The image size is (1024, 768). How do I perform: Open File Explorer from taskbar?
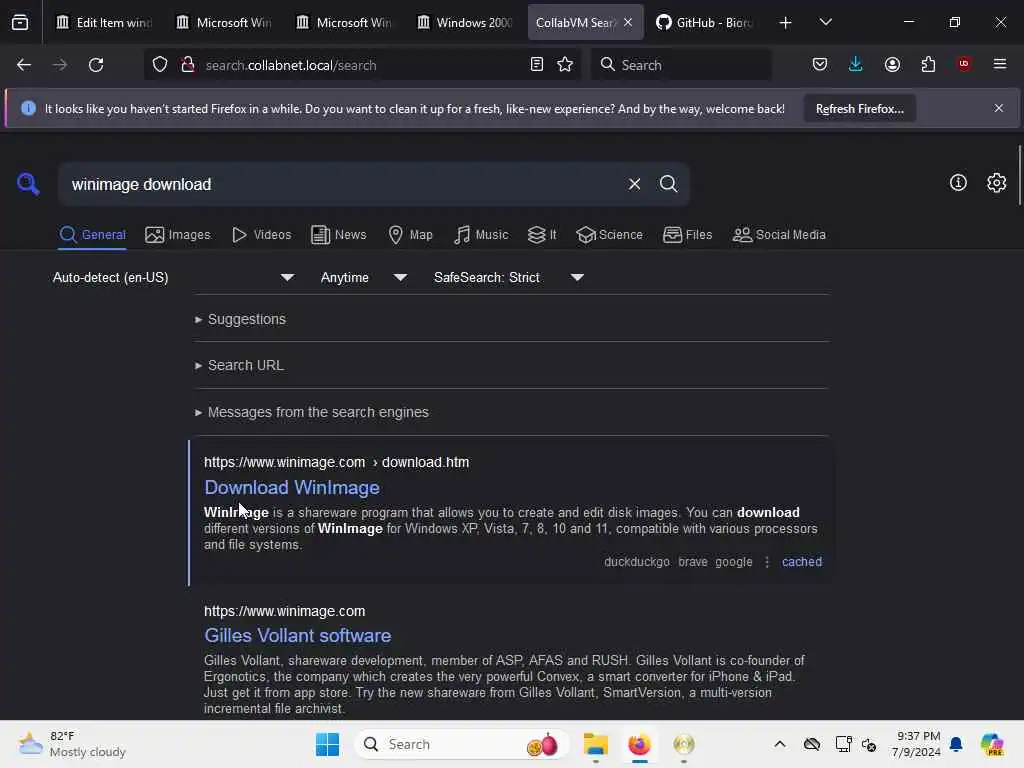point(596,744)
